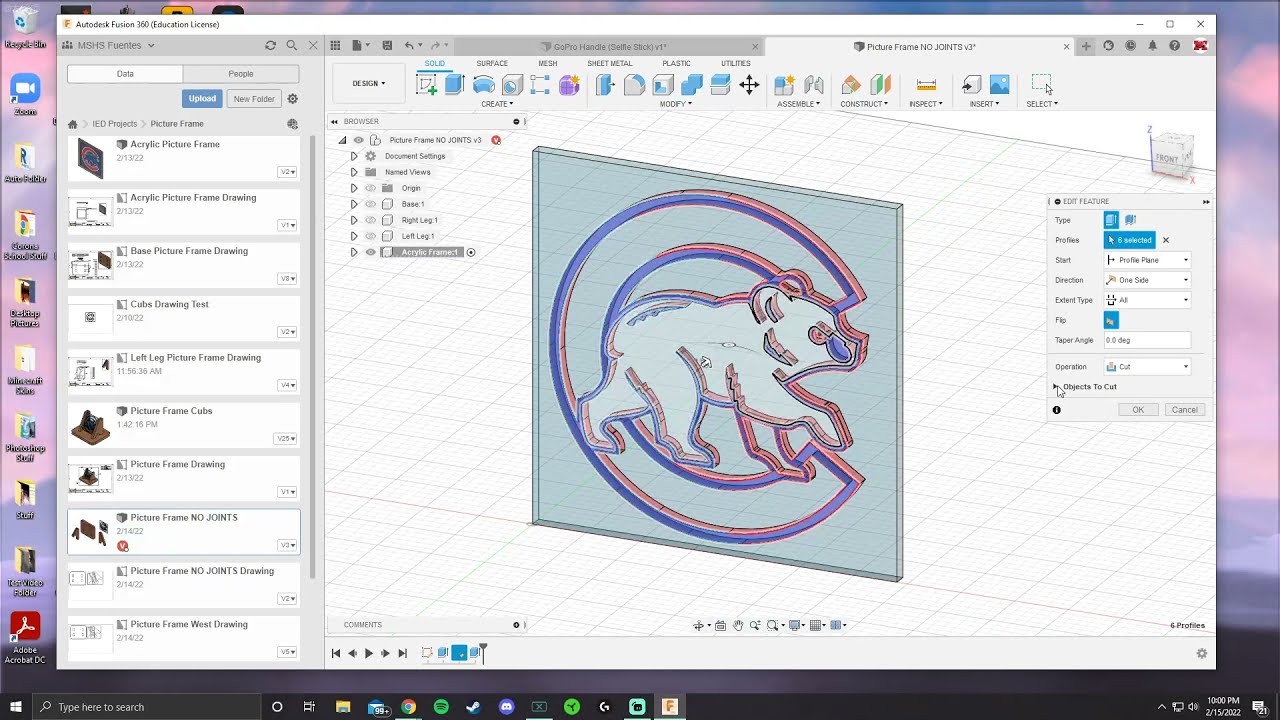Switch to the PLASTIC tab
The image size is (1280, 720).
click(676, 63)
